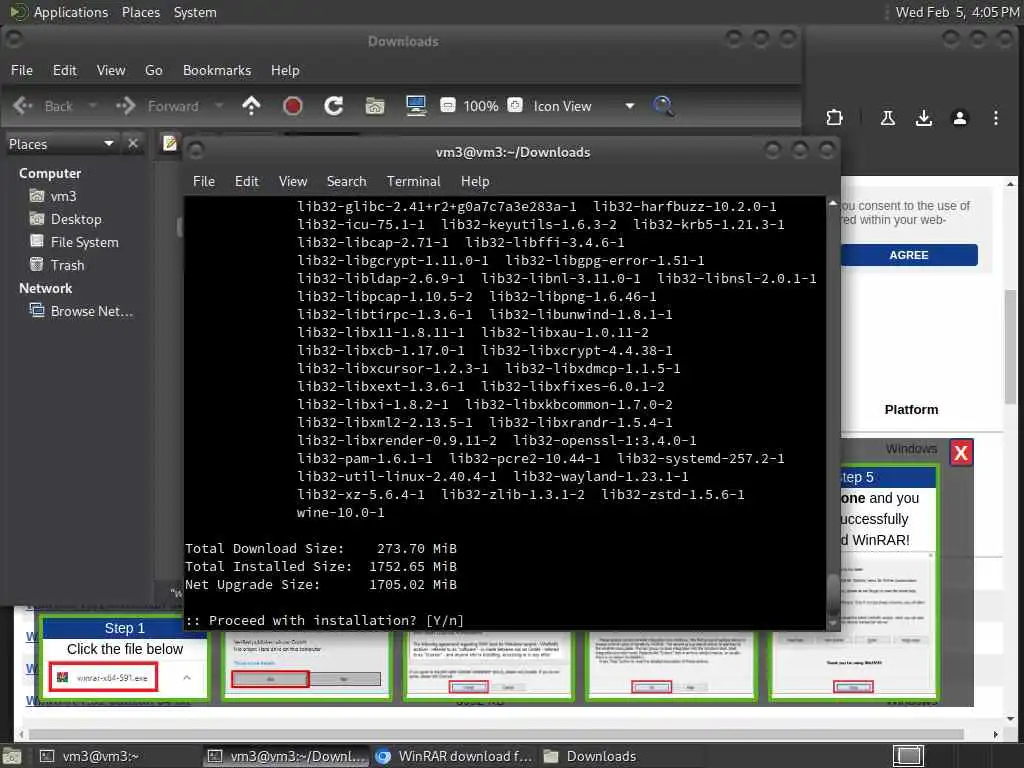
Task: Open the Bookmarks menu
Action: (x=217, y=70)
